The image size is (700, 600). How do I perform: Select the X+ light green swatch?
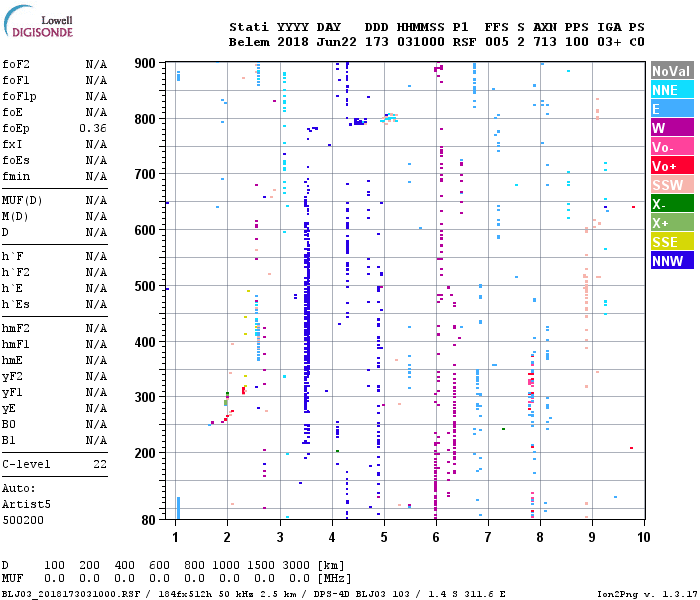[672, 223]
